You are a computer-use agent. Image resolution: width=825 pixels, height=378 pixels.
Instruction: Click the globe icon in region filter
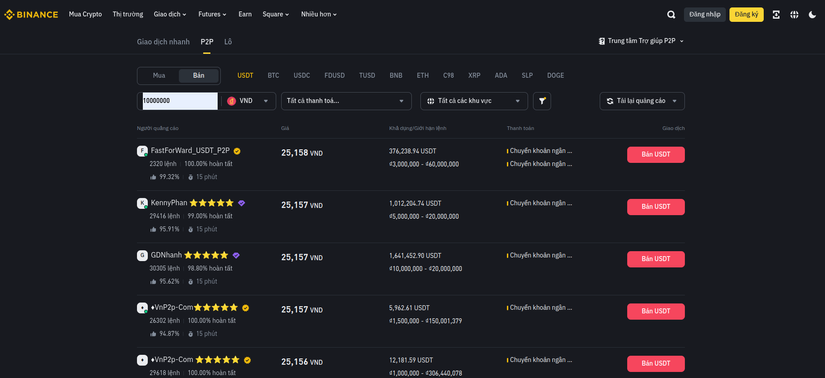(431, 101)
